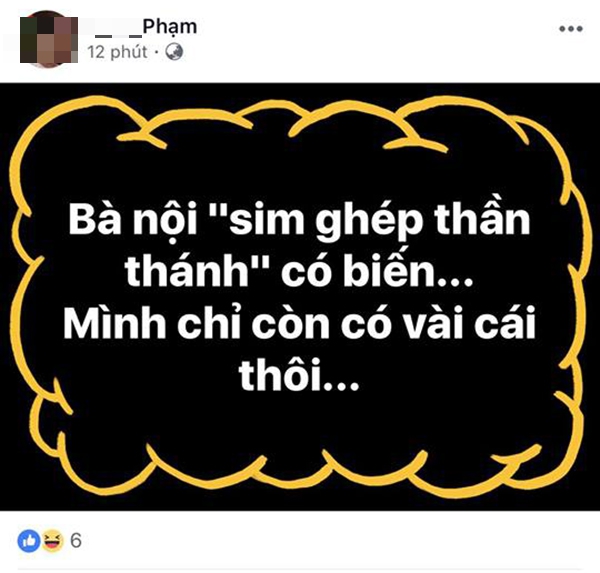
Task: Open reactions list showing count 6
Action: click(75, 540)
